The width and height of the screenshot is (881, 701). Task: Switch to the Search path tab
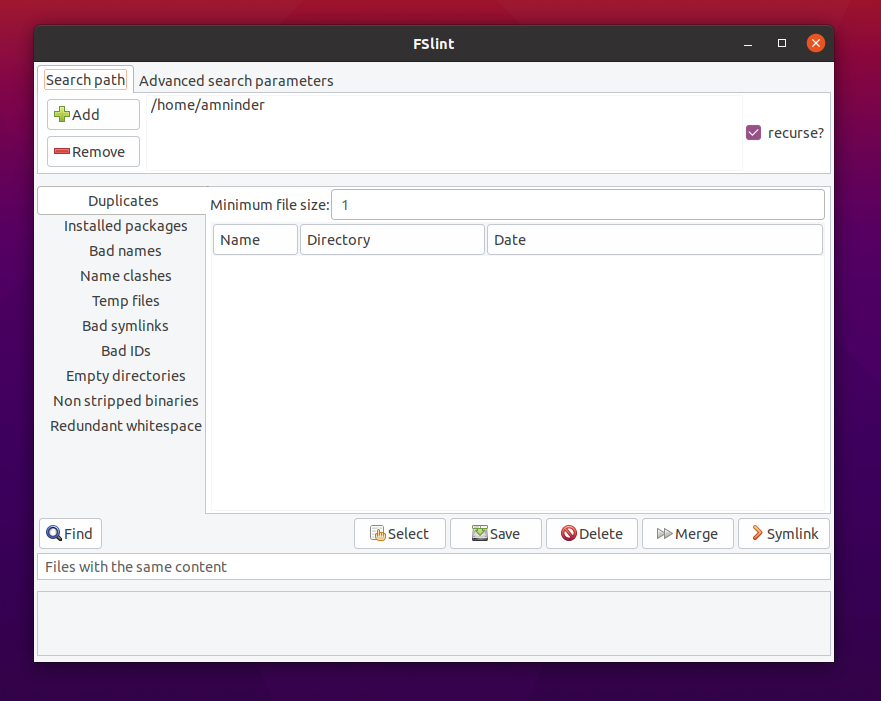tap(85, 80)
